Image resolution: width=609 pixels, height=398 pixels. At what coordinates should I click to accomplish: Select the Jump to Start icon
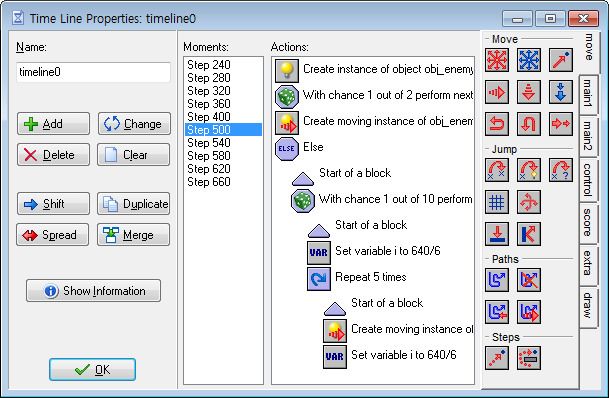tap(529, 170)
